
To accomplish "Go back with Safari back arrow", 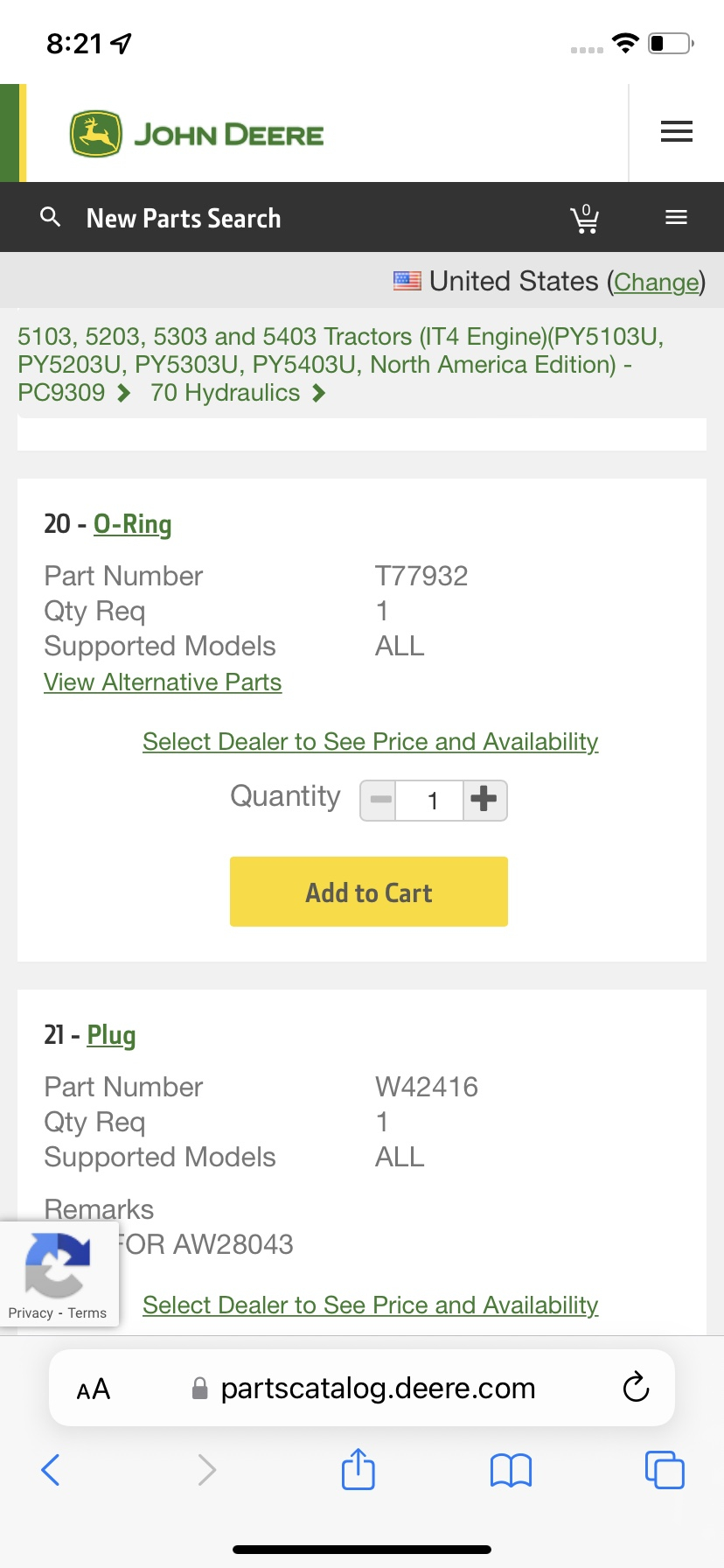I will (51, 1470).
